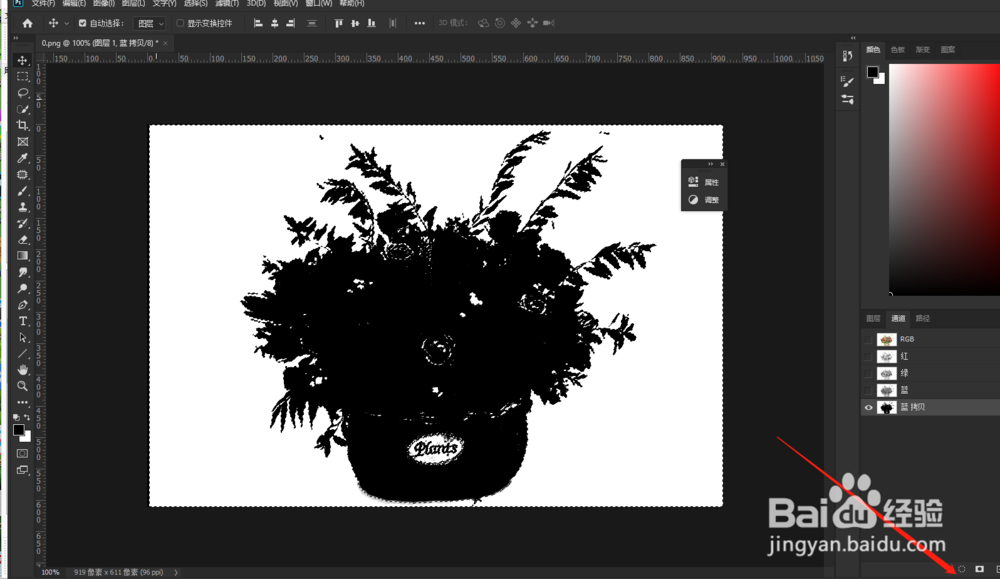
Task: Select the Zoom tool
Action: [x=22, y=386]
